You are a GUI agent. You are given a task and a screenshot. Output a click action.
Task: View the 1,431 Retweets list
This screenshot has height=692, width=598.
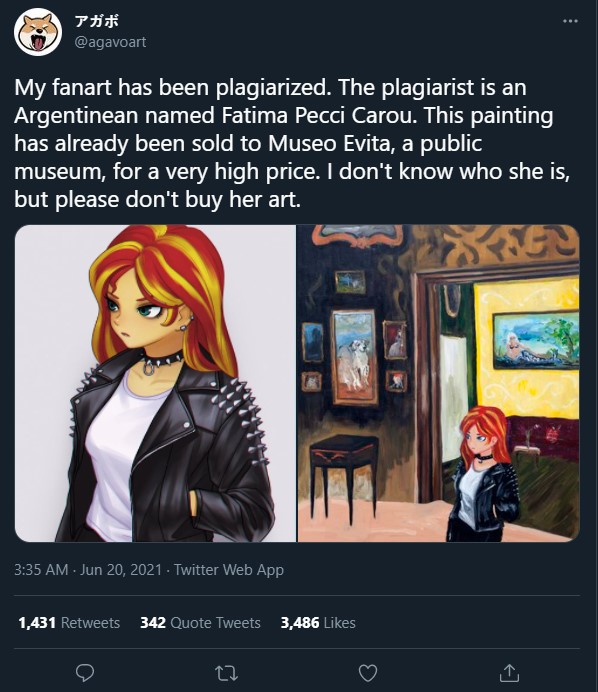69,623
